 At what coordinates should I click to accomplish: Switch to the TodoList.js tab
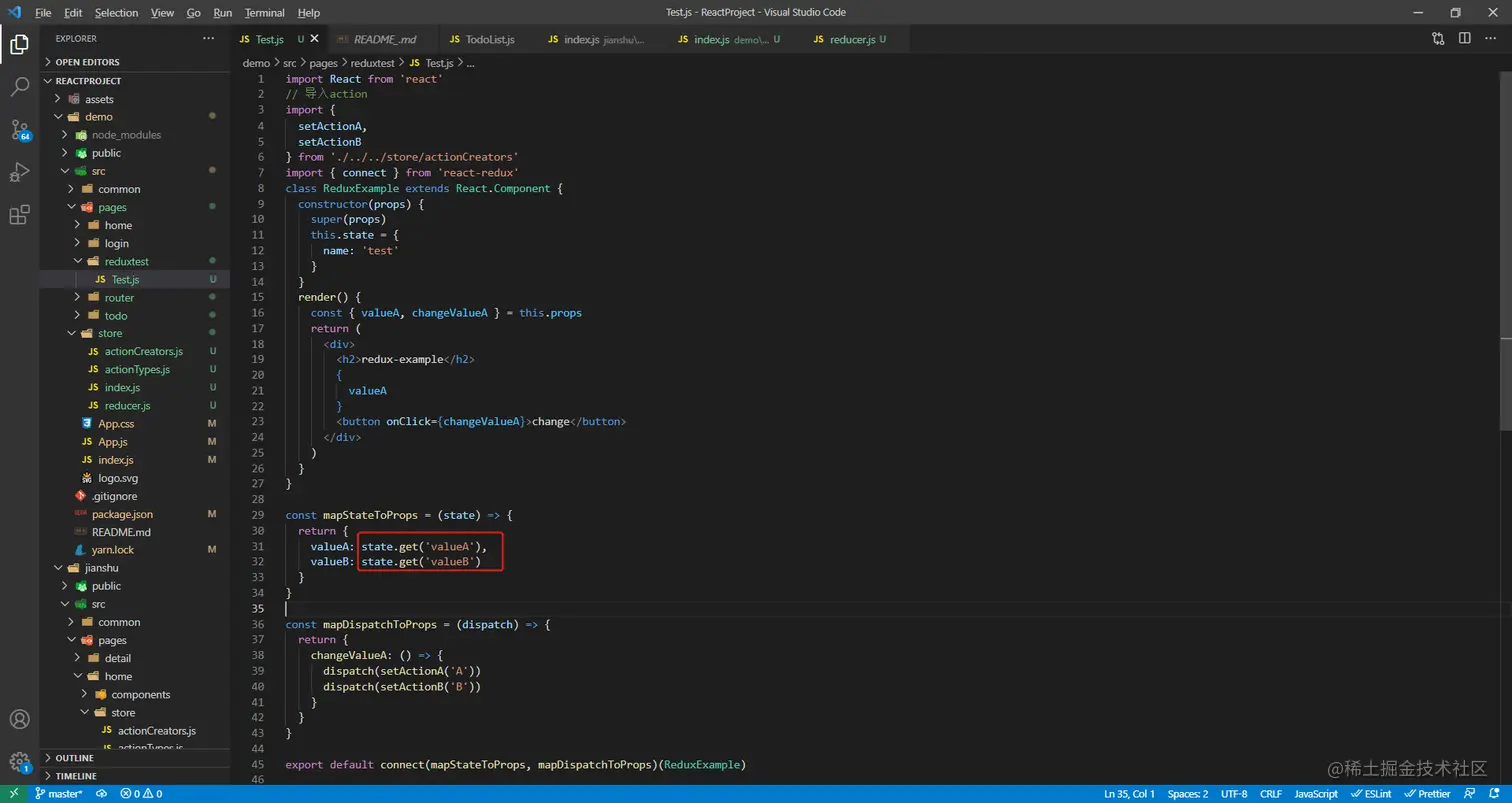click(x=488, y=39)
